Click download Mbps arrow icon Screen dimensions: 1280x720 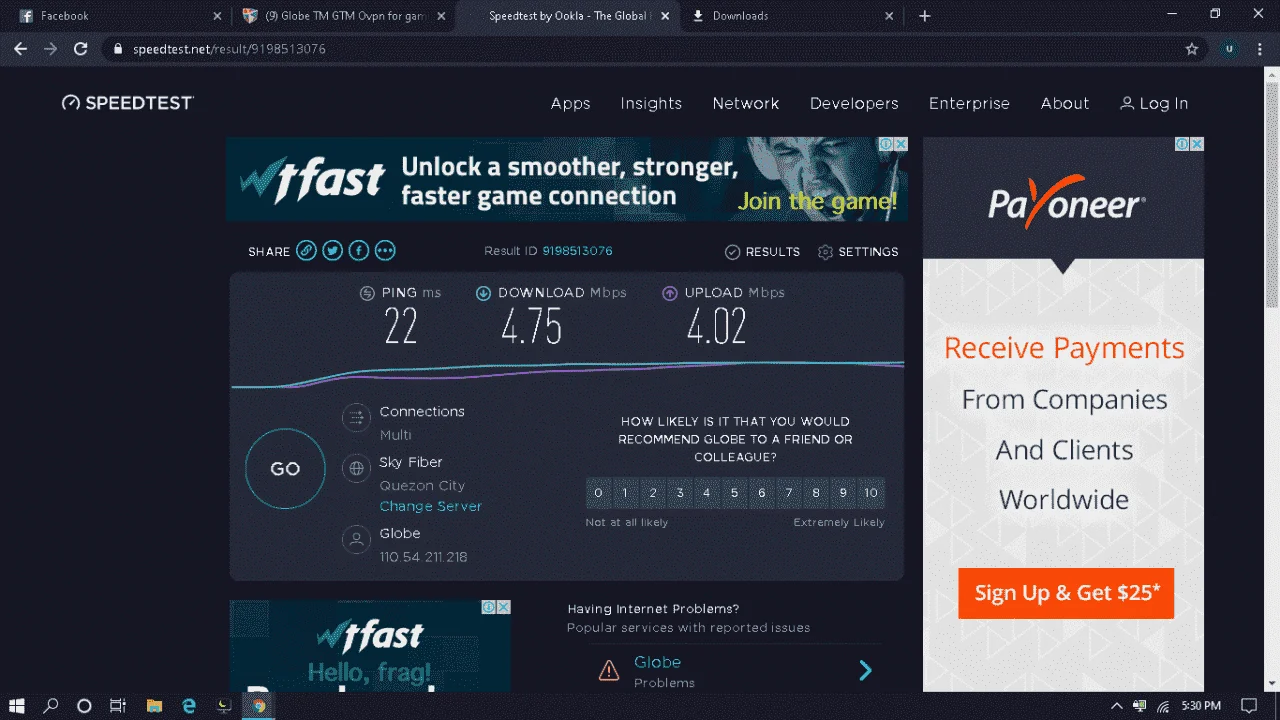coord(483,293)
